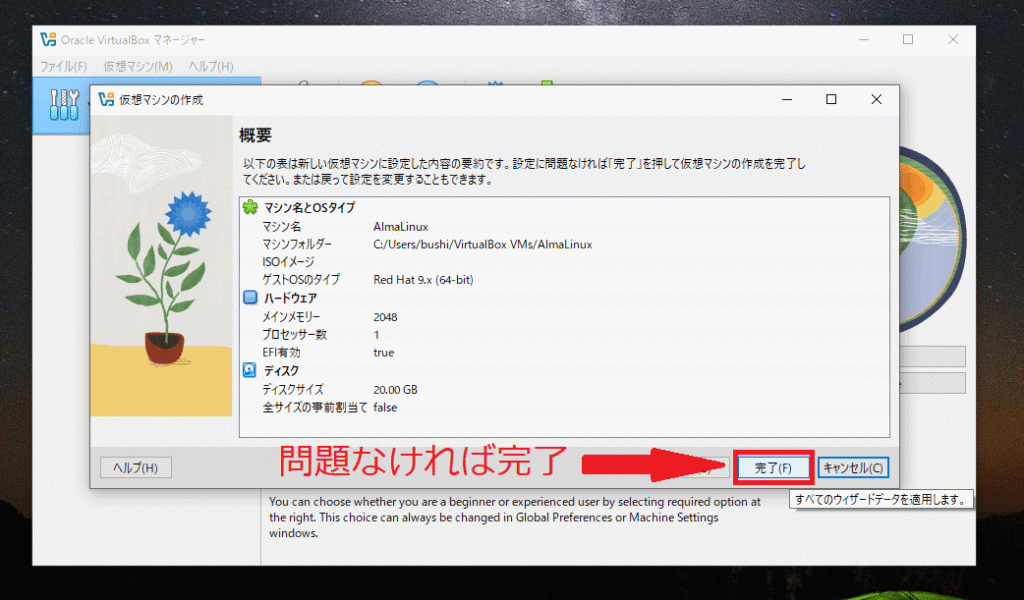The height and width of the screenshot is (600, 1024).
Task: Click the pre-allocation value false
Action: tap(385, 407)
